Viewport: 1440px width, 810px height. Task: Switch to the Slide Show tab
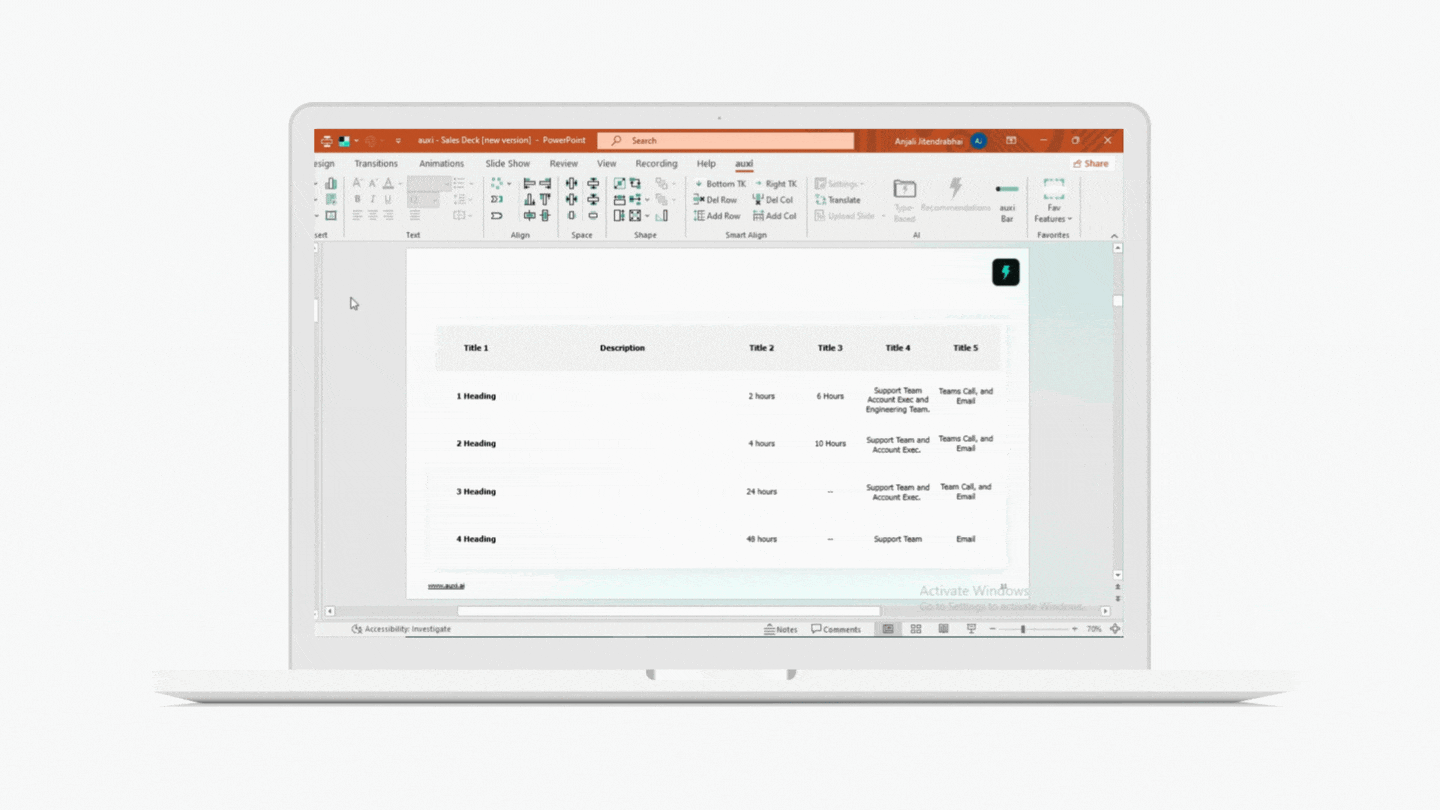coord(508,164)
